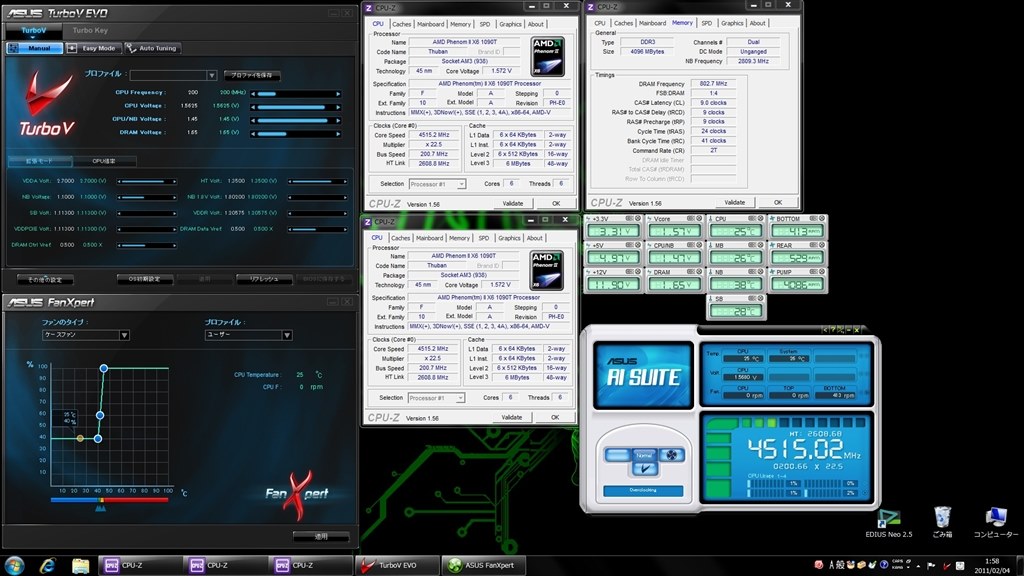Click Validate in the CPU-Z Memory window

coord(735,202)
